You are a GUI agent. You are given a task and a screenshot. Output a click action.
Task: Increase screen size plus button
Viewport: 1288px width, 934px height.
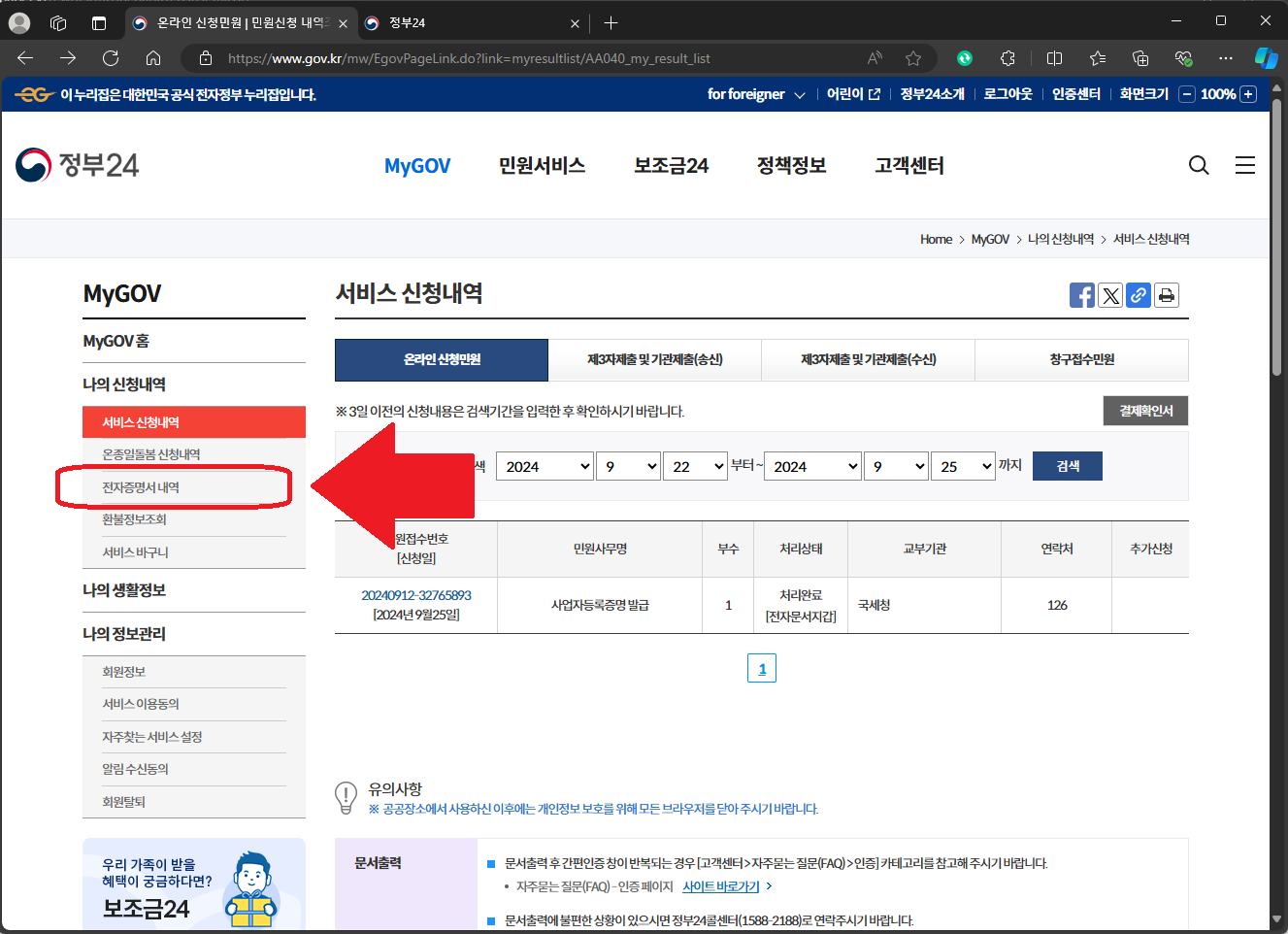[1248, 94]
